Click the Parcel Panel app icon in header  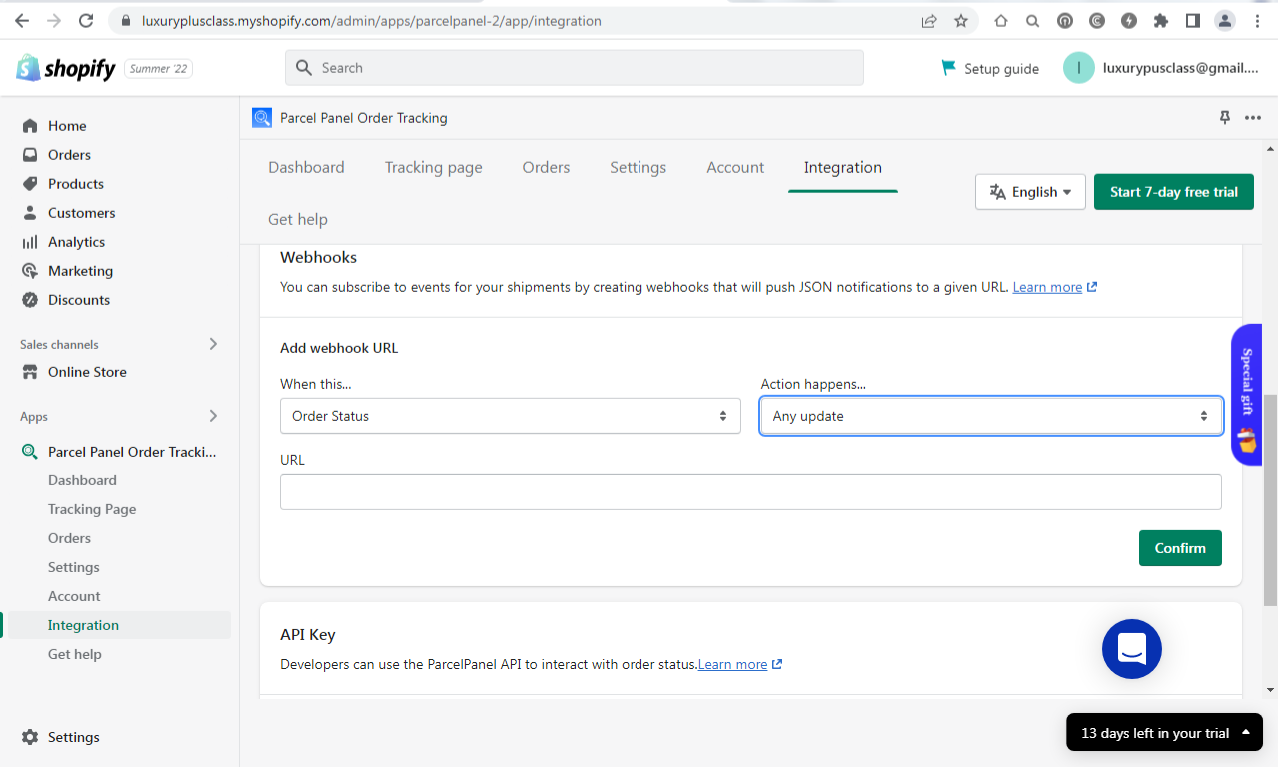(x=262, y=118)
